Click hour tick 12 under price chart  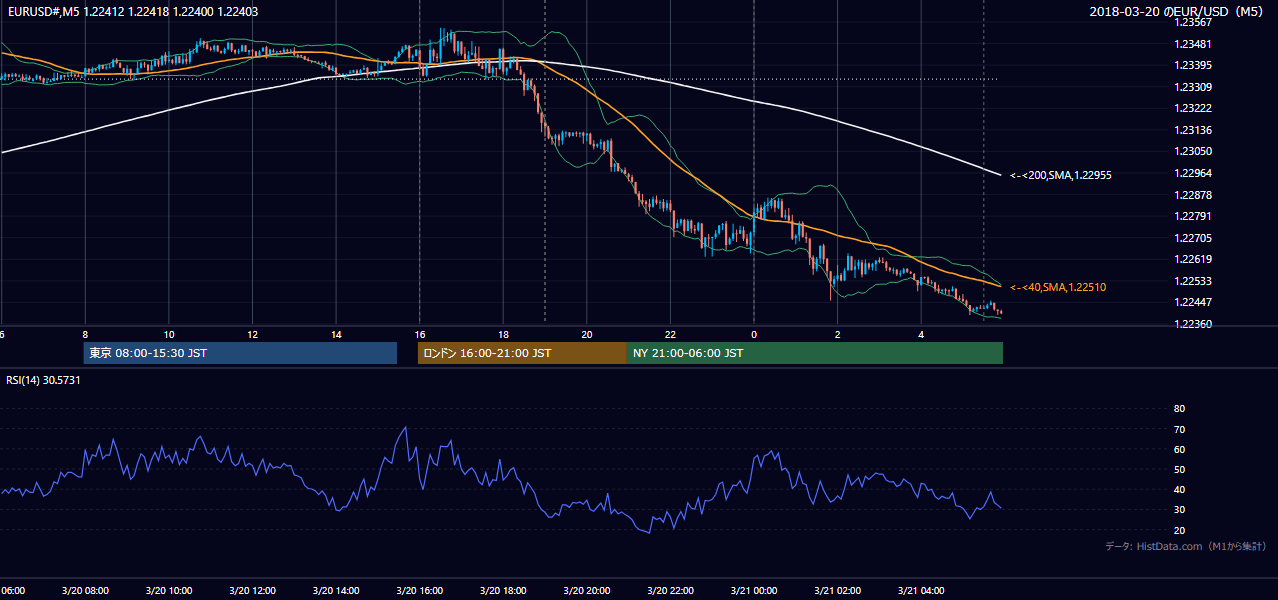tap(252, 334)
